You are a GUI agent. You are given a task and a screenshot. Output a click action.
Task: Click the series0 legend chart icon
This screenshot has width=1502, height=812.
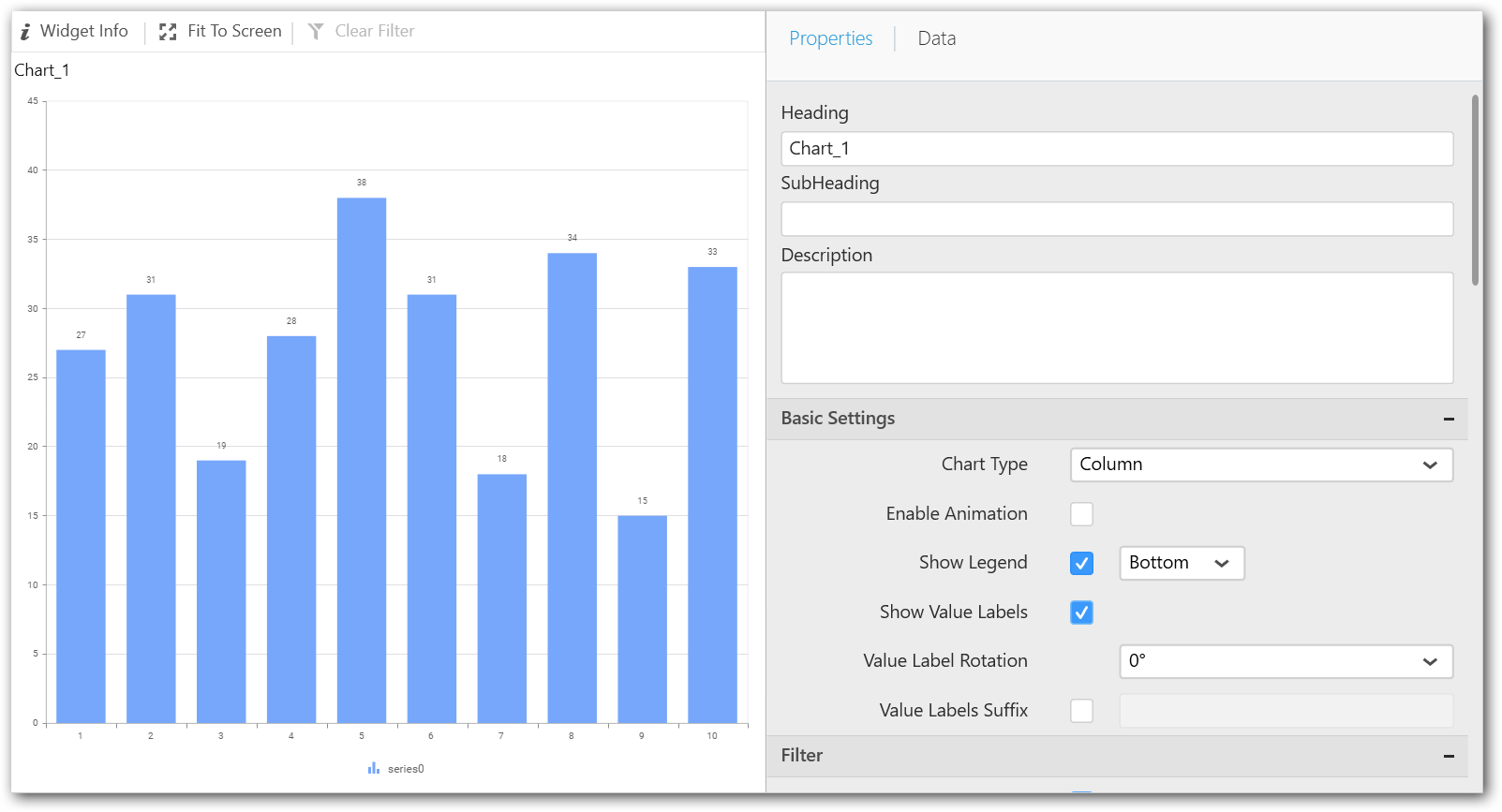[x=374, y=768]
